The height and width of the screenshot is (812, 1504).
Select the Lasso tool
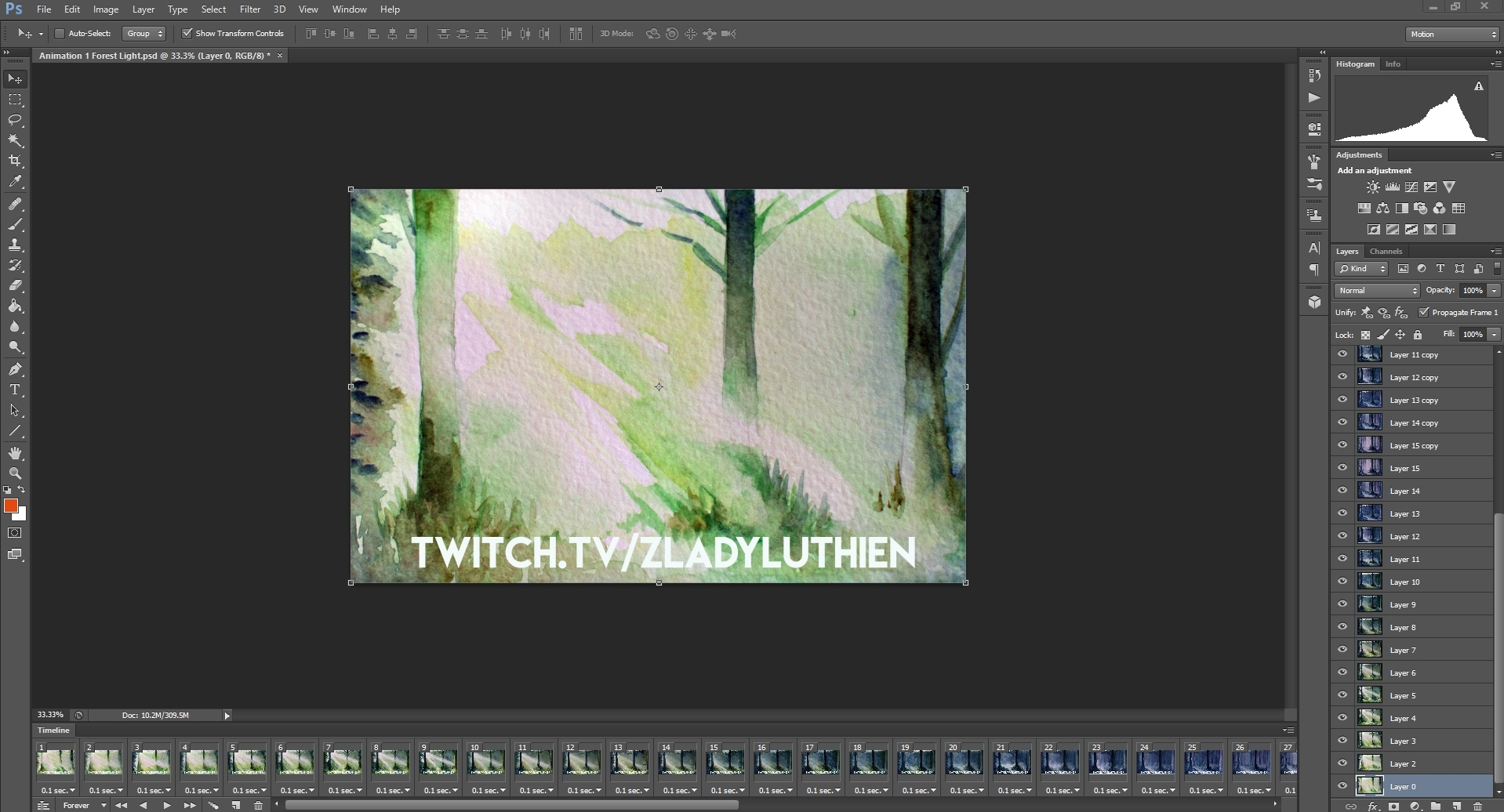[x=15, y=120]
